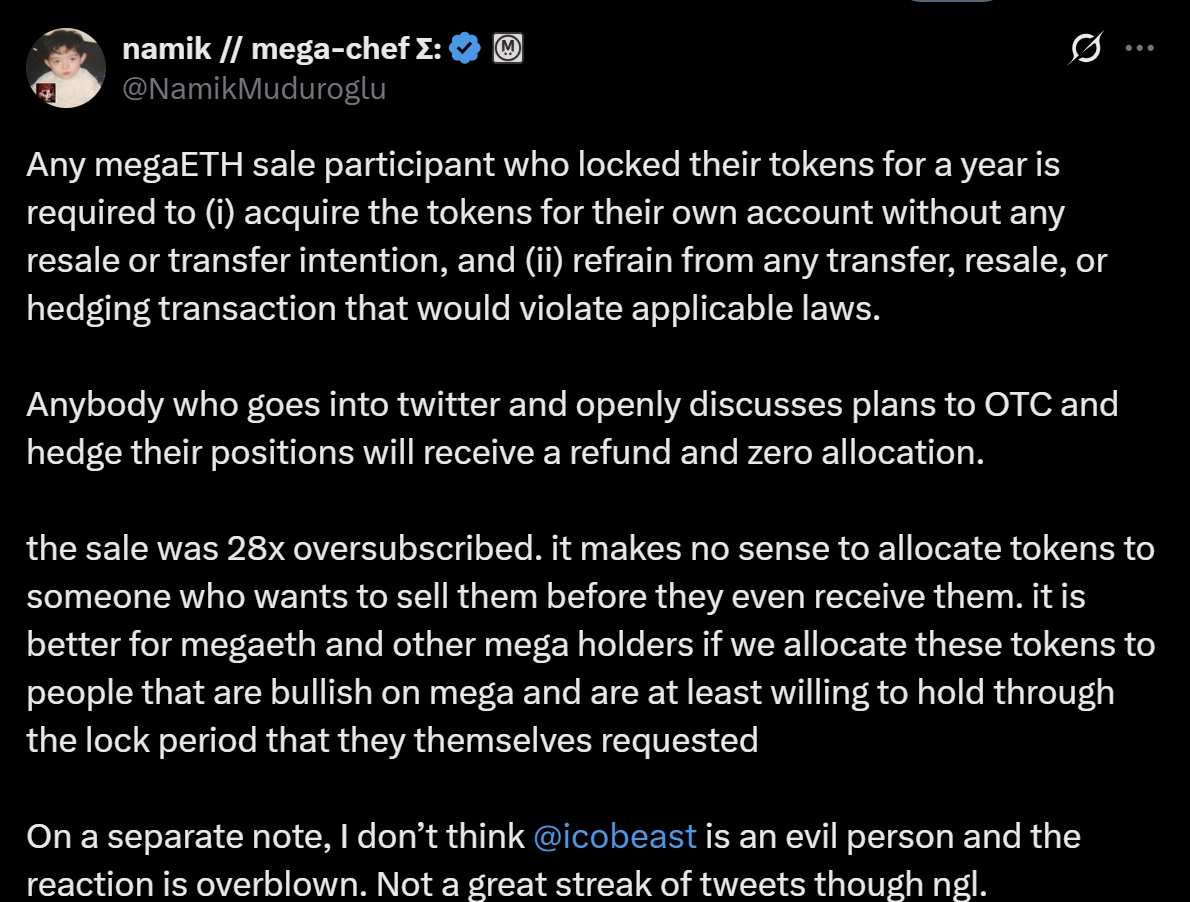Click the 'lock period that they themselves requested' line
The image size is (1190, 902).
pos(392,740)
